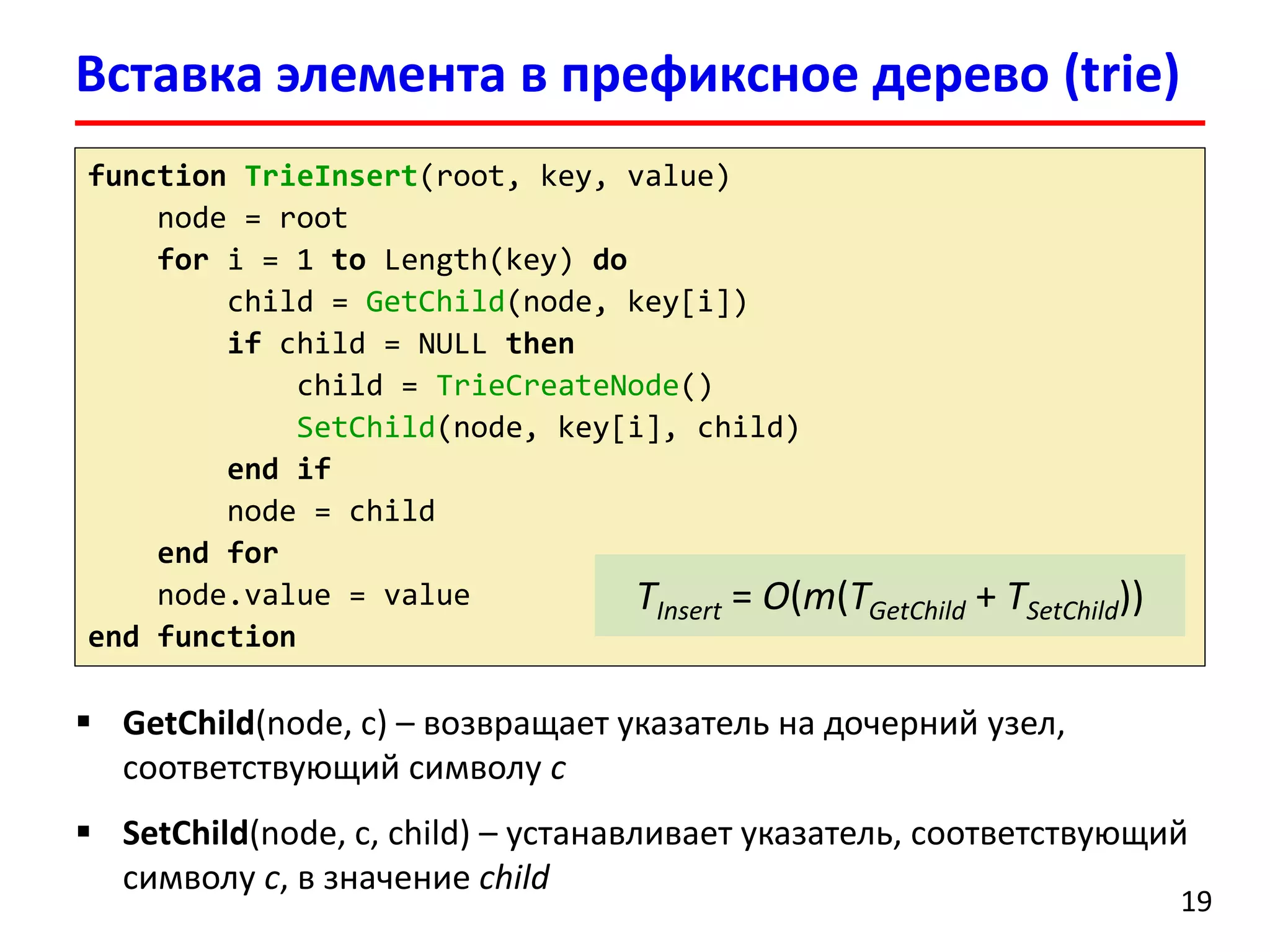Screen dimensions: 1270x952
Task: Click the text 'соответствующий символу c'
Action: pos(344,769)
